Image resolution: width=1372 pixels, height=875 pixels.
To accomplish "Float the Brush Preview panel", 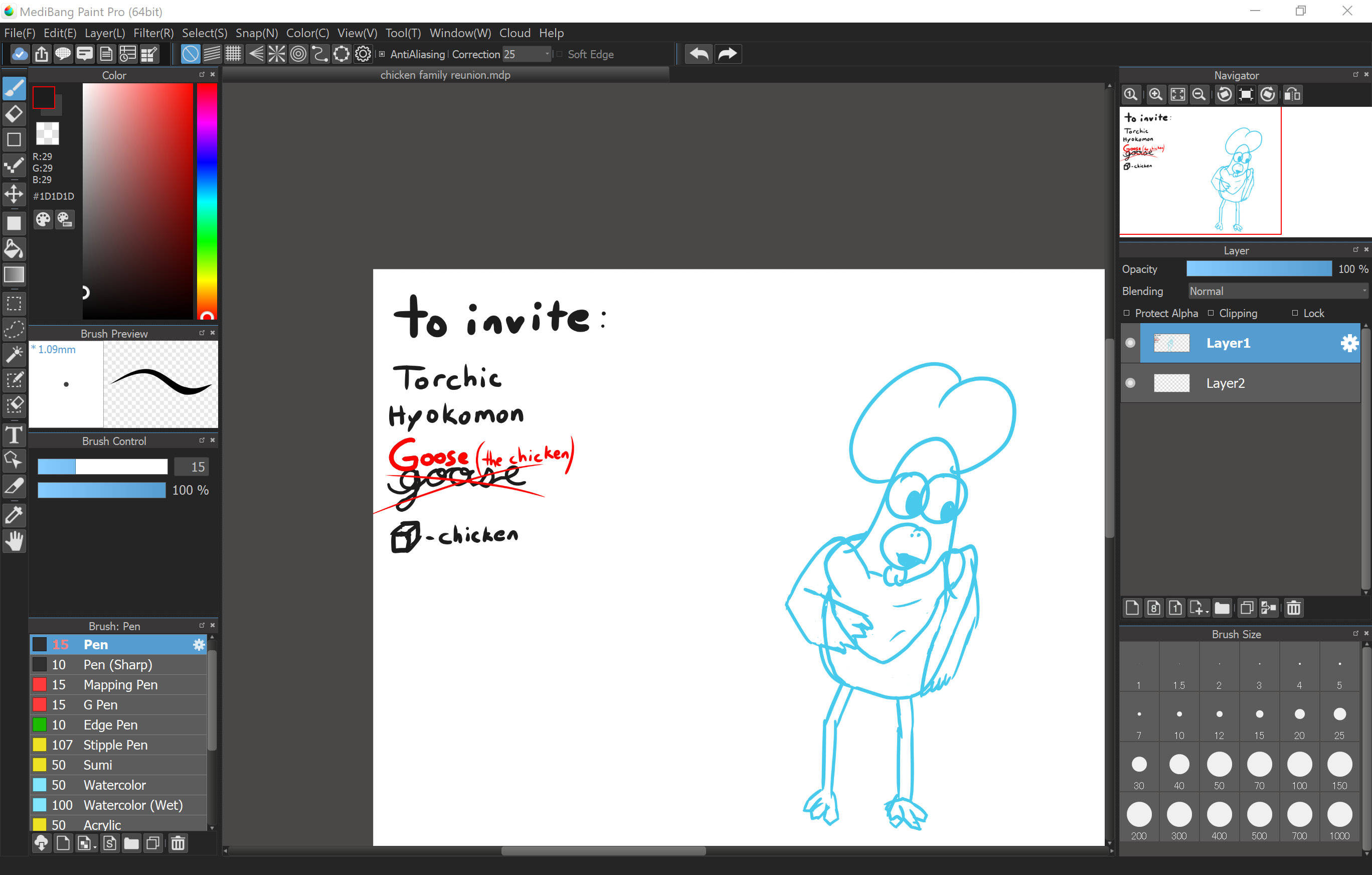I will coord(202,333).
